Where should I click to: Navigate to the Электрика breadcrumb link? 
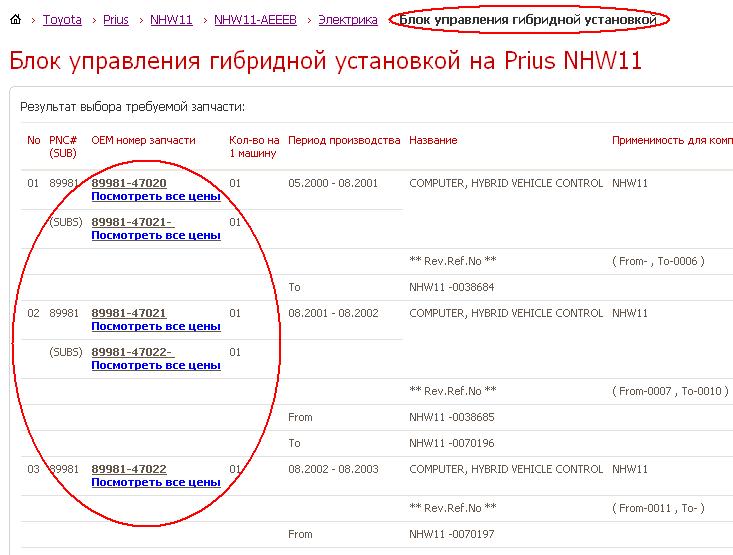348,20
